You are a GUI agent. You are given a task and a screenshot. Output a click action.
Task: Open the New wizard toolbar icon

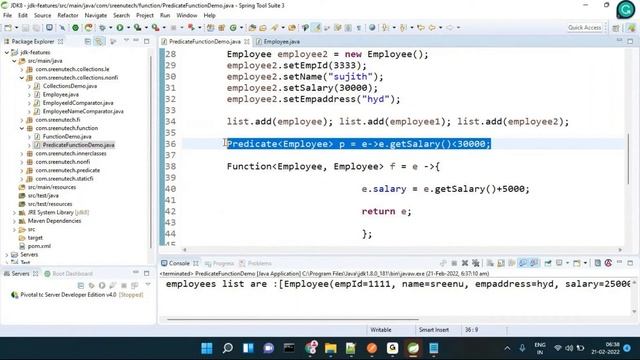click(8, 27)
